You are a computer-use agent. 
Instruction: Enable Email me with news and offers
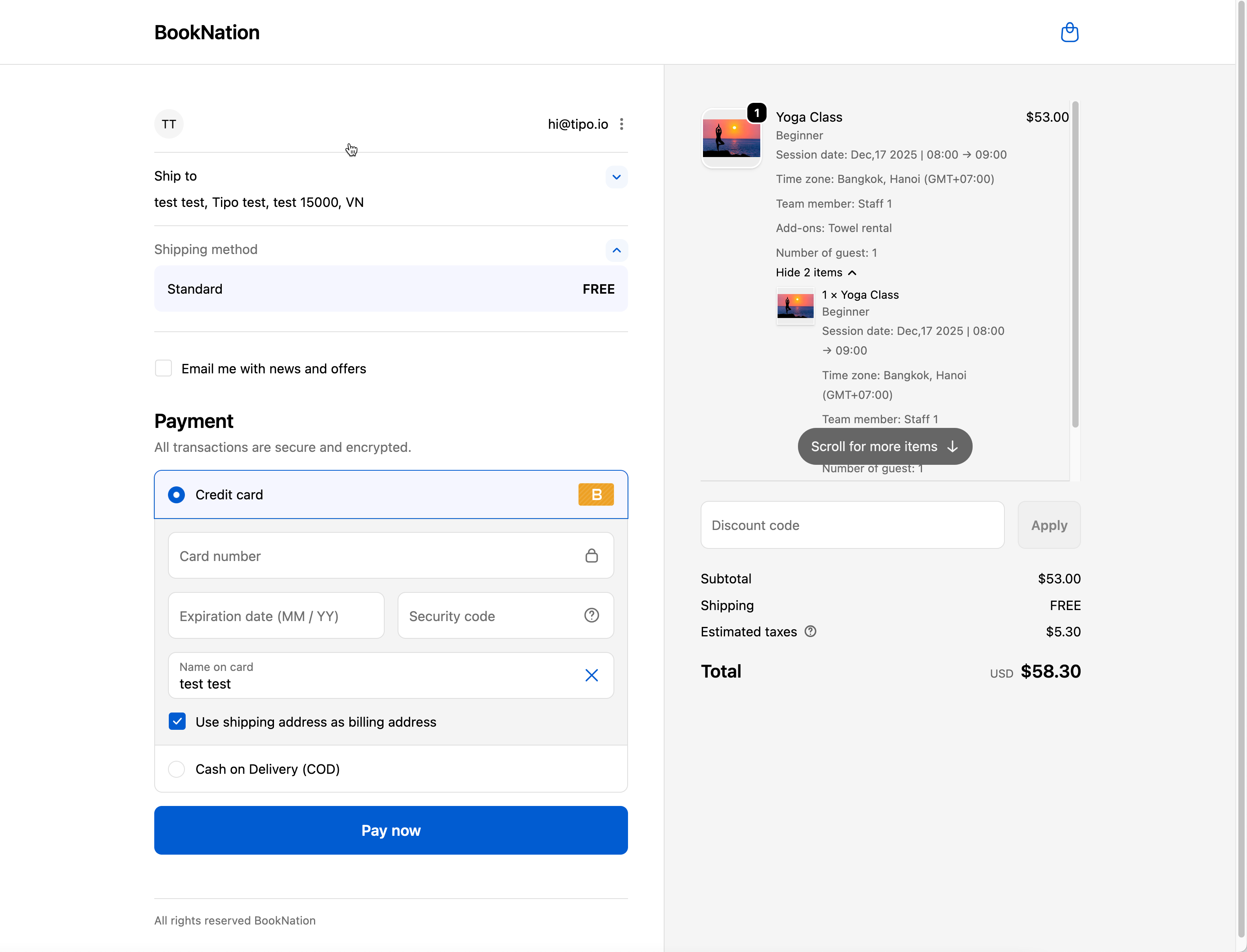pos(164,368)
